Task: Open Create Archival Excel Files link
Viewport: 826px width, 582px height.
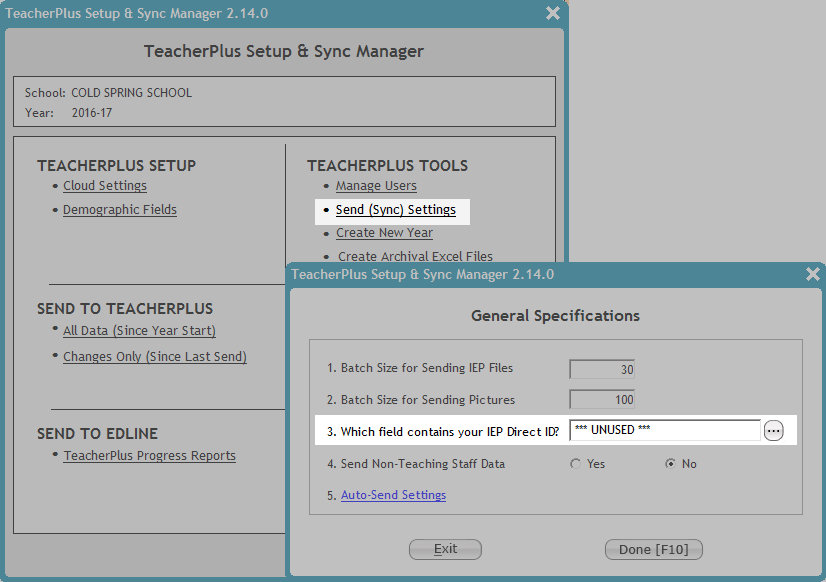Action: [415, 257]
